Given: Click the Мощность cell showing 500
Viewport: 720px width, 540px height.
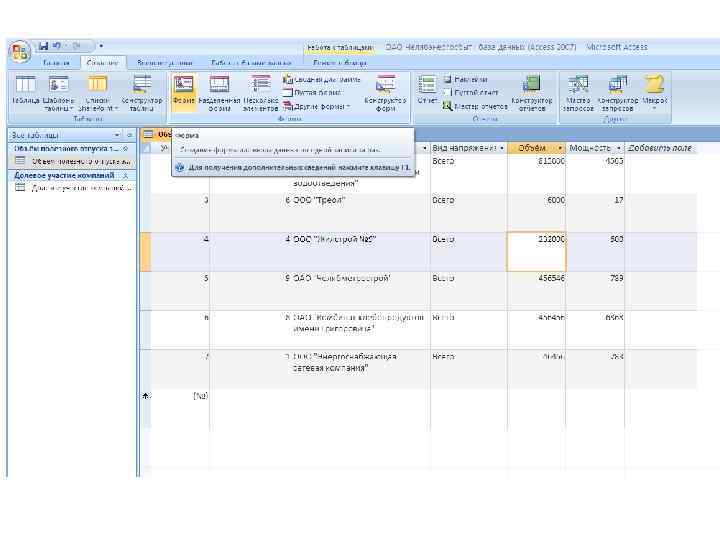Looking at the screenshot, I should pos(596,252).
